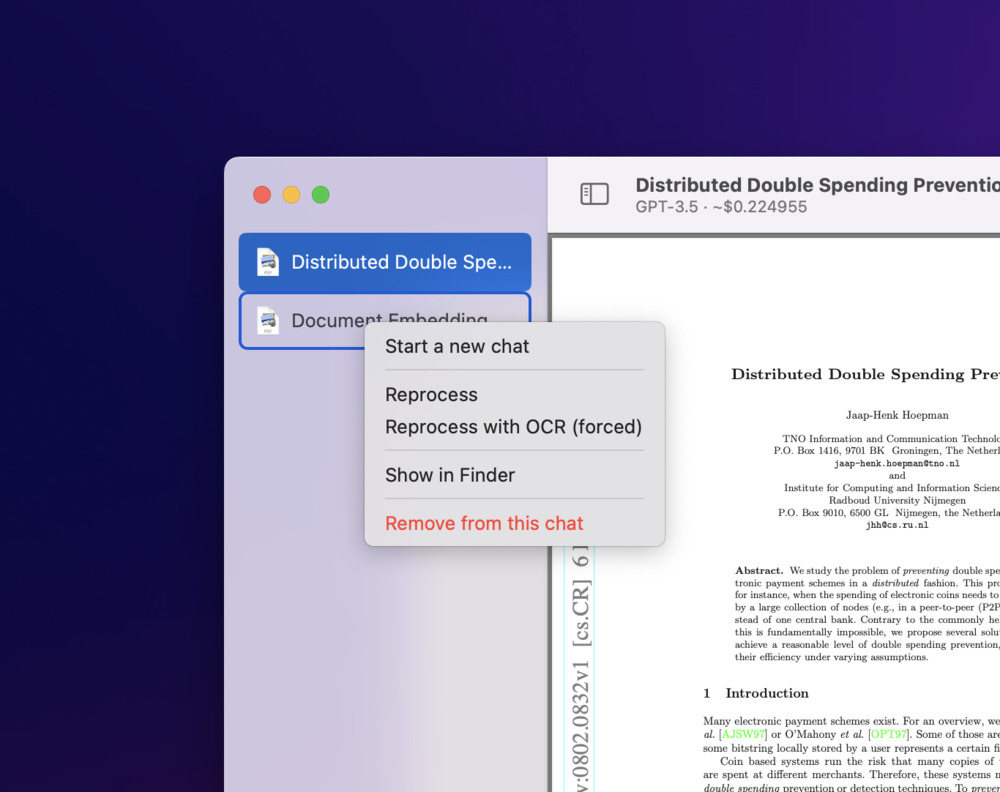Toggle the sidebar using the panel icon
Screen dimensions: 1000x792
(x=594, y=194)
